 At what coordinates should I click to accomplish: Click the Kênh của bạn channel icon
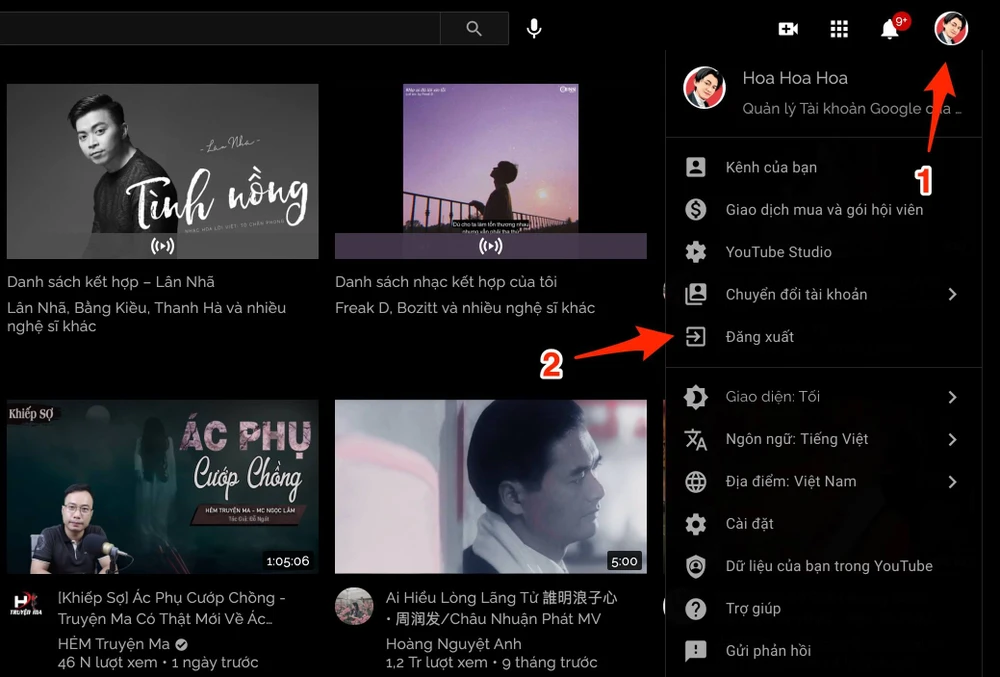point(696,167)
